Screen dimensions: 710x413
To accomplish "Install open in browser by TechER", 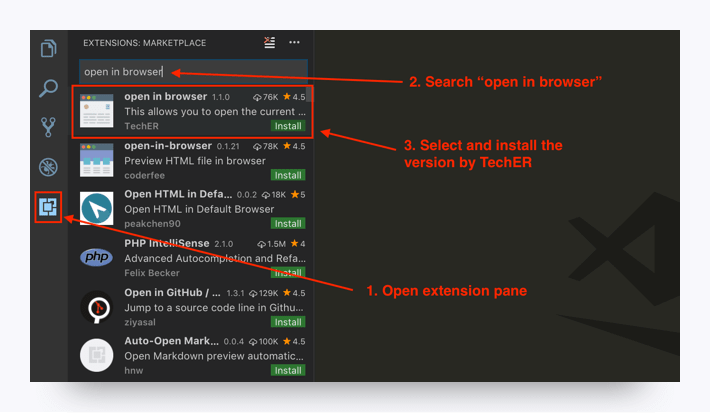I will (288, 126).
